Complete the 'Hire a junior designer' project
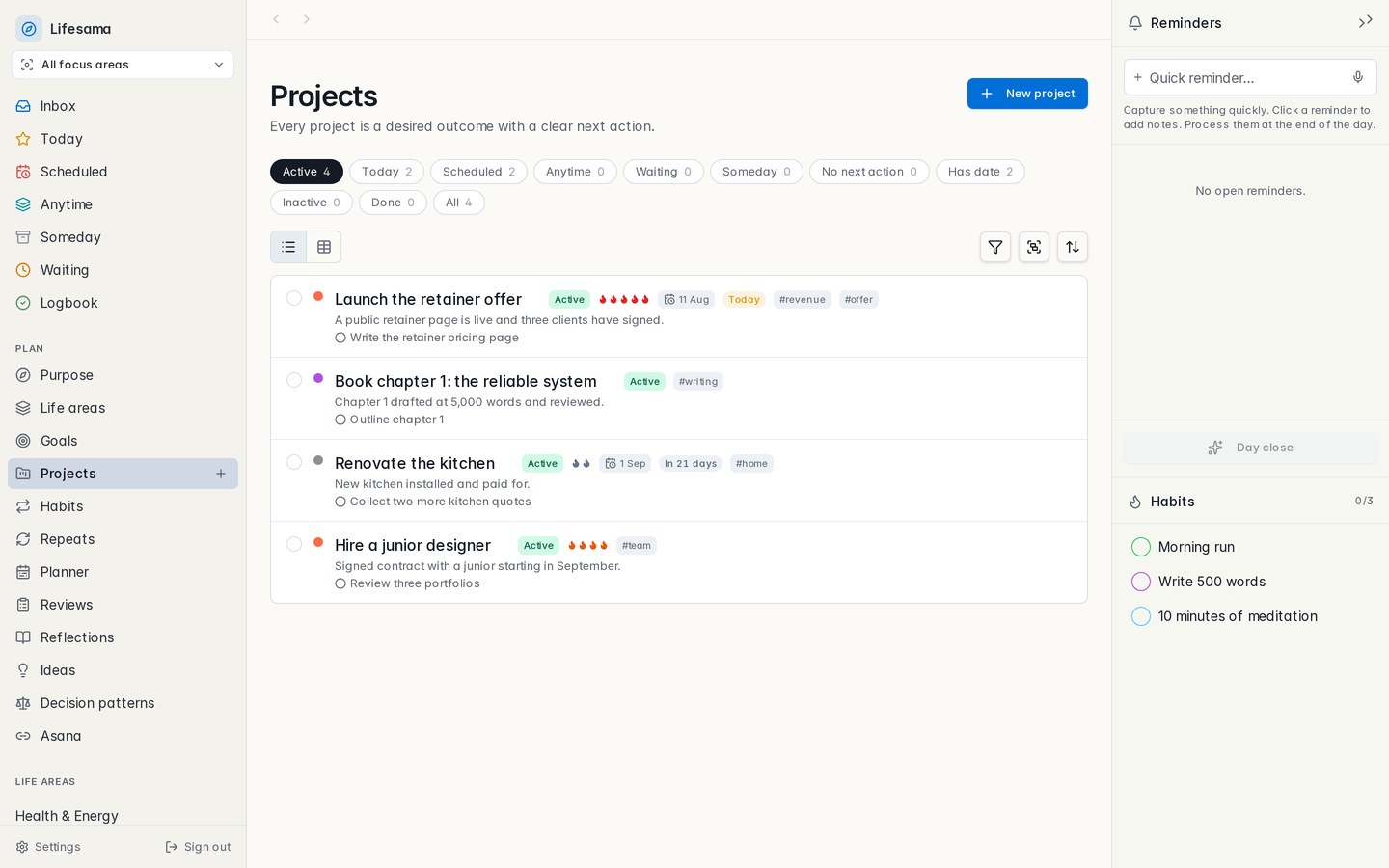Screen dimensions: 1389x868 coord(294,544)
